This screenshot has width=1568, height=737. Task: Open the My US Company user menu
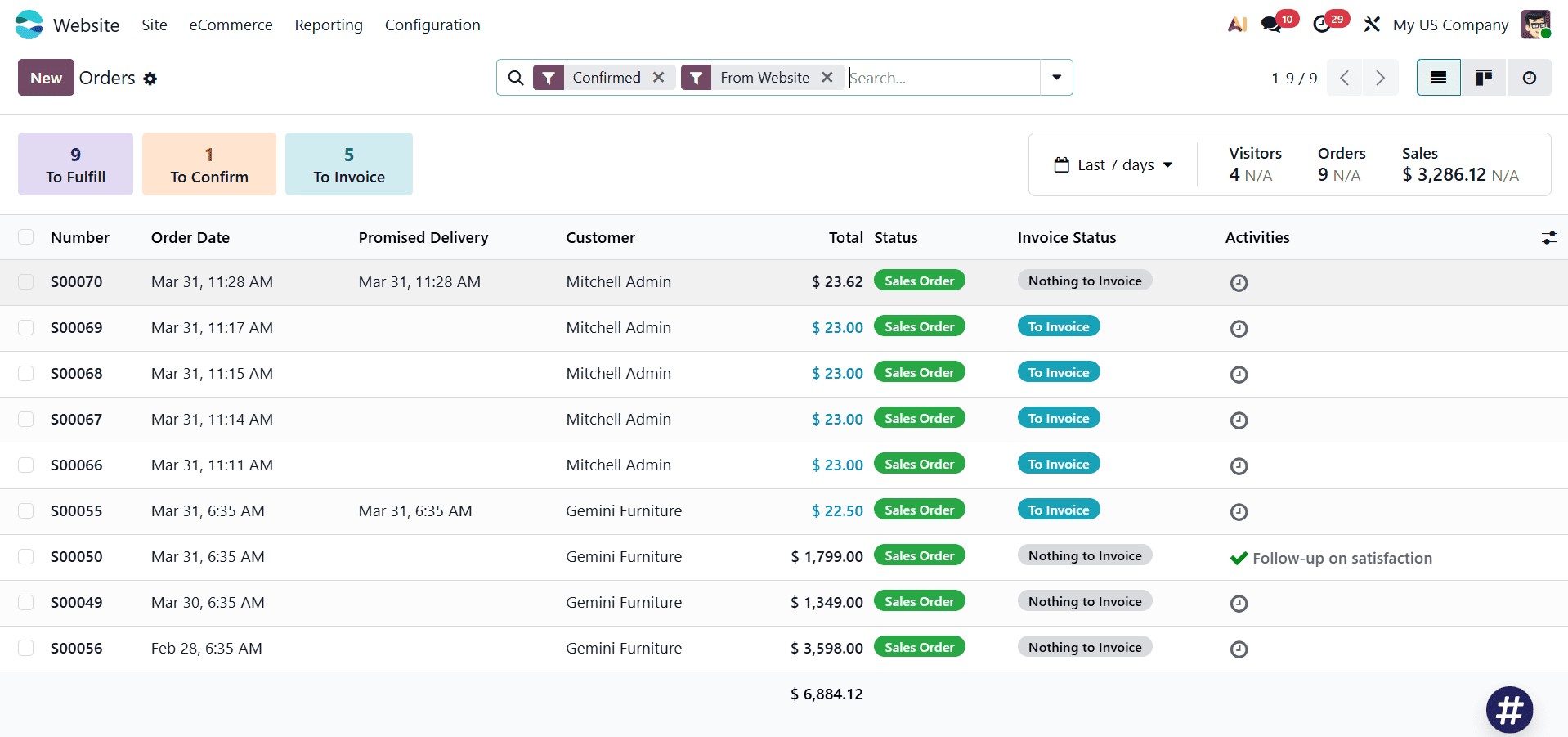[x=1451, y=25]
